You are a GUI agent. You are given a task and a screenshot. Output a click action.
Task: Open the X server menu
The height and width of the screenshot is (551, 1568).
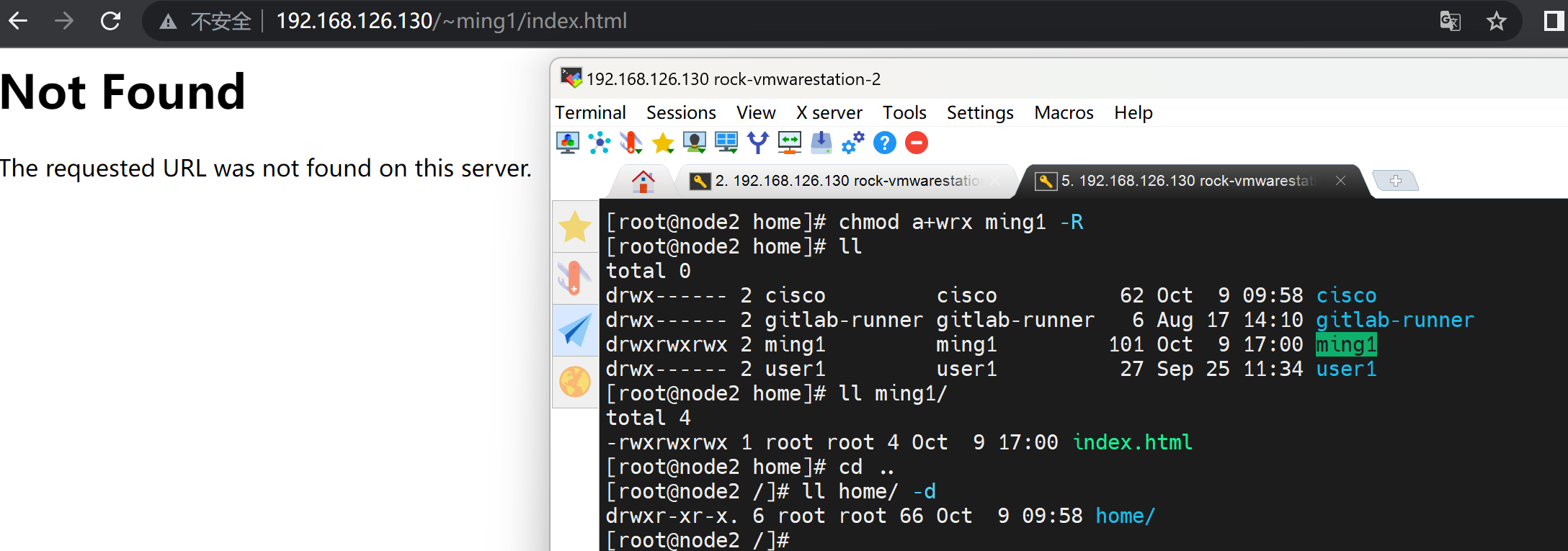click(829, 113)
